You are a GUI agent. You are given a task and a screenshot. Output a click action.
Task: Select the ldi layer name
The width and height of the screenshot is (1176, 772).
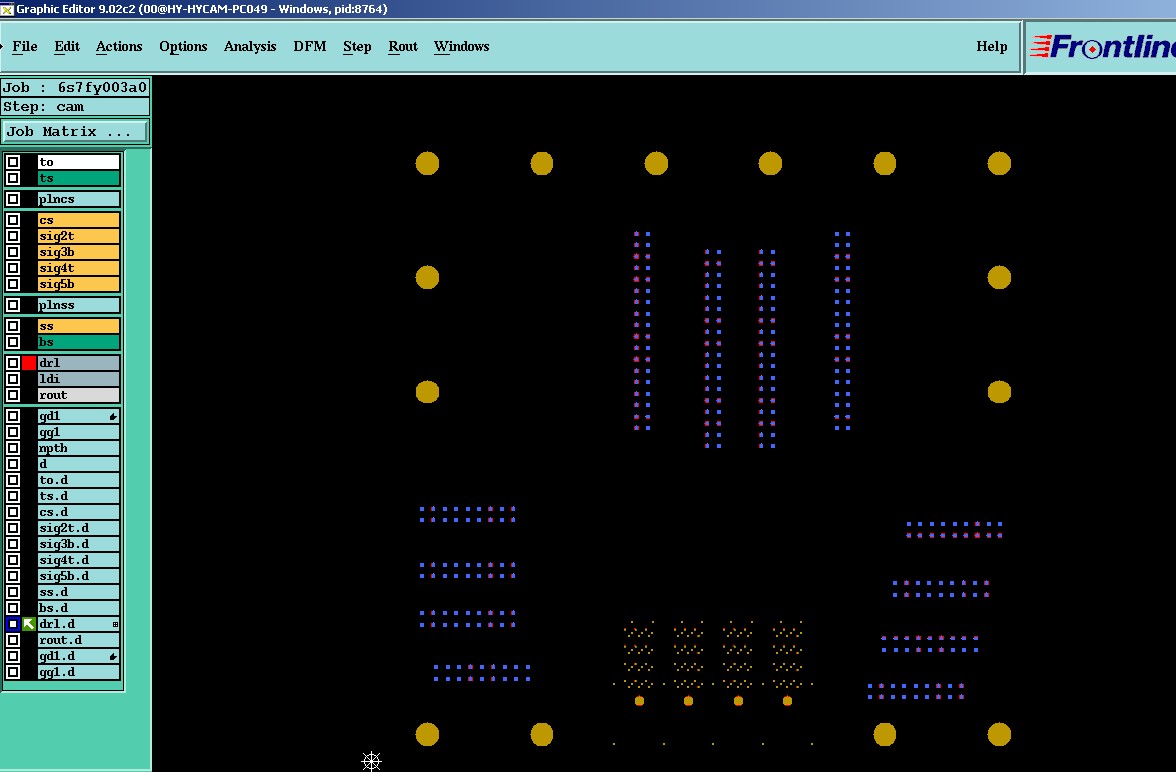pyautogui.click(x=78, y=379)
